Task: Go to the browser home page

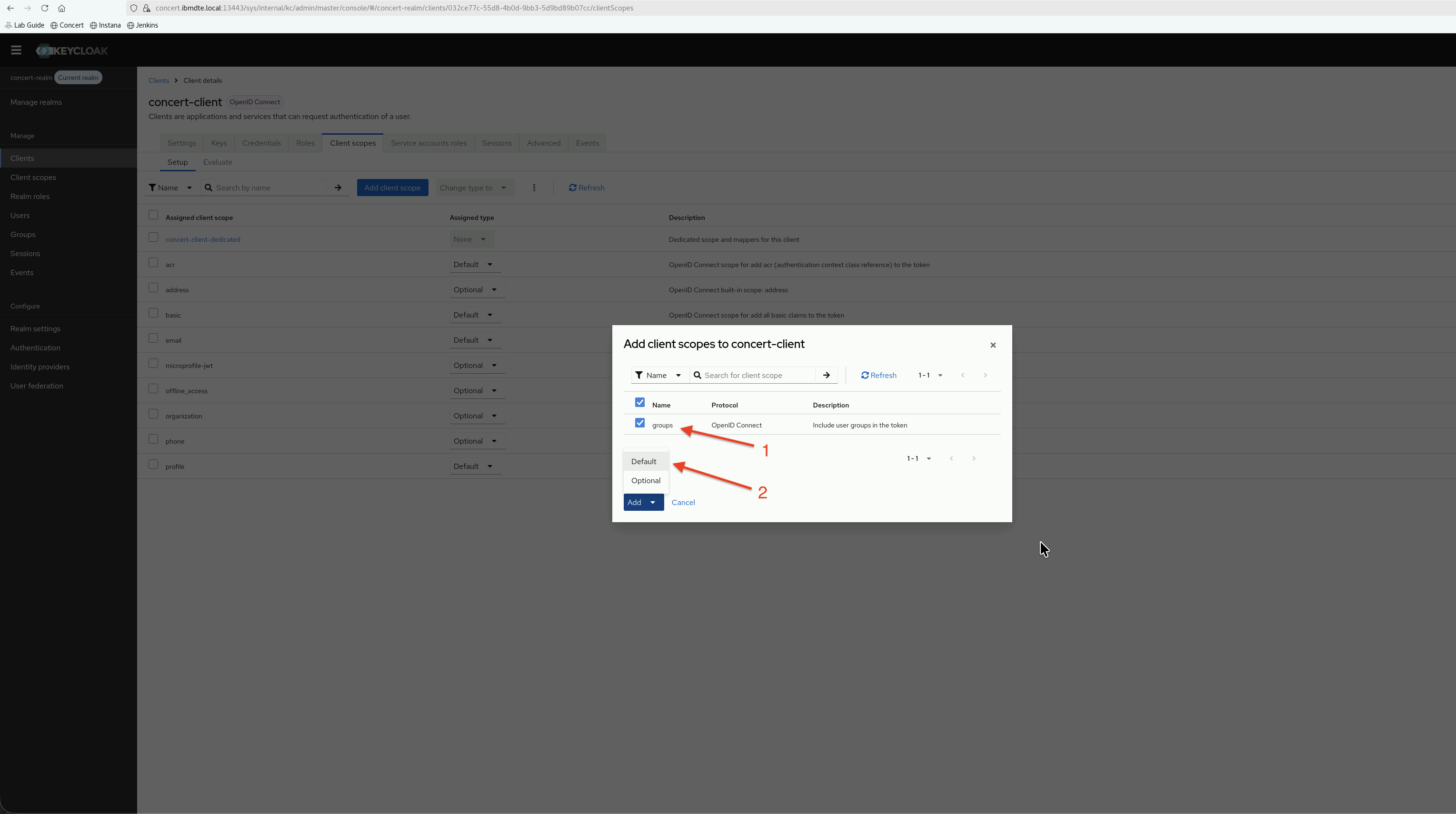Action: (x=61, y=8)
